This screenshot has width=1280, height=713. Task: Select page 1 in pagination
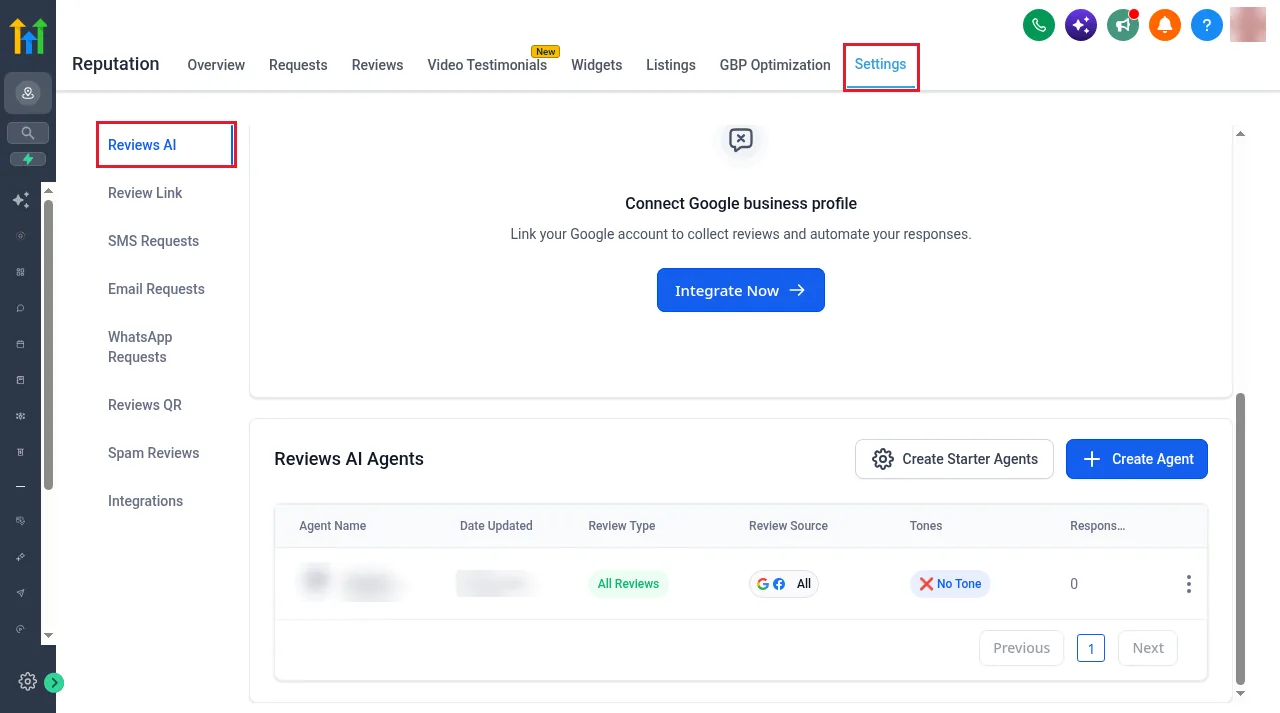pyautogui.click(x=1091, y=648)
